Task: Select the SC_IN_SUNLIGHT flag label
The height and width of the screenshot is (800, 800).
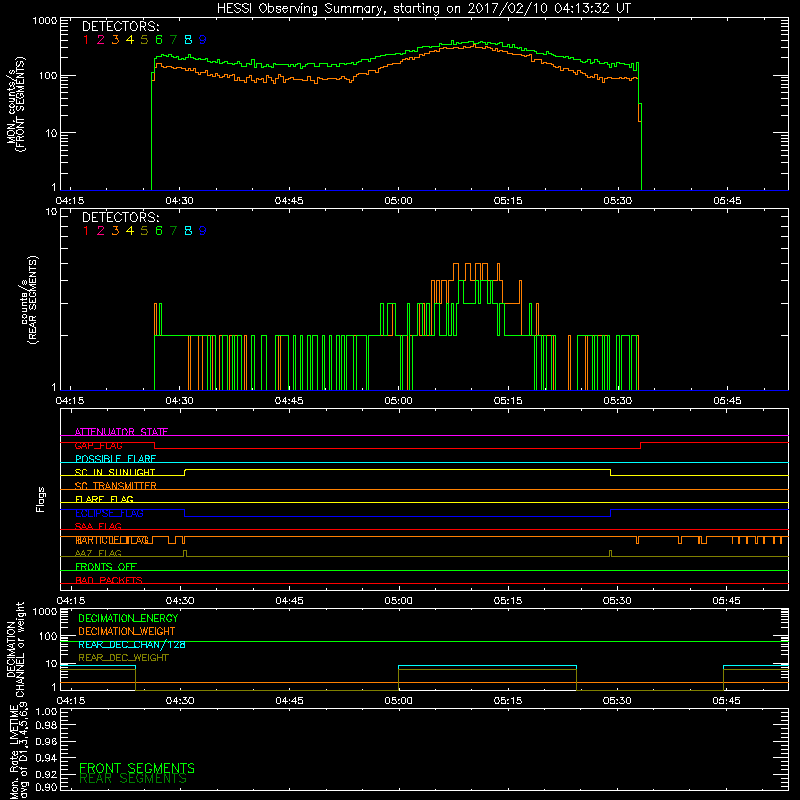Action: 115,472
